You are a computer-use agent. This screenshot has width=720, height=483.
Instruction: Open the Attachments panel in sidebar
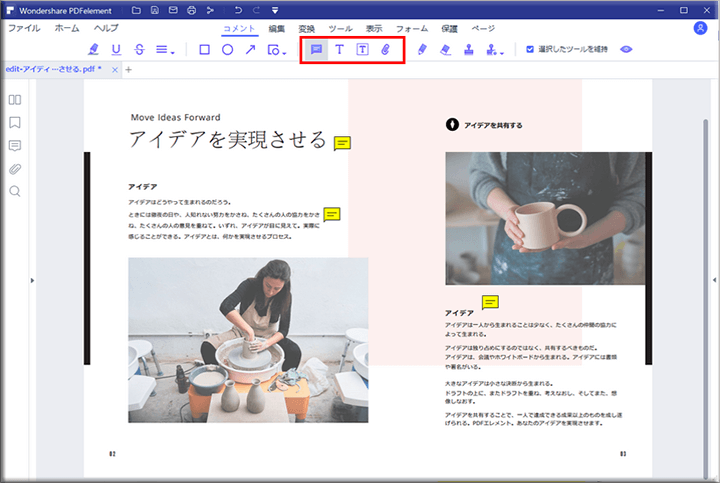pyautogui.click(x=15, y=169)
